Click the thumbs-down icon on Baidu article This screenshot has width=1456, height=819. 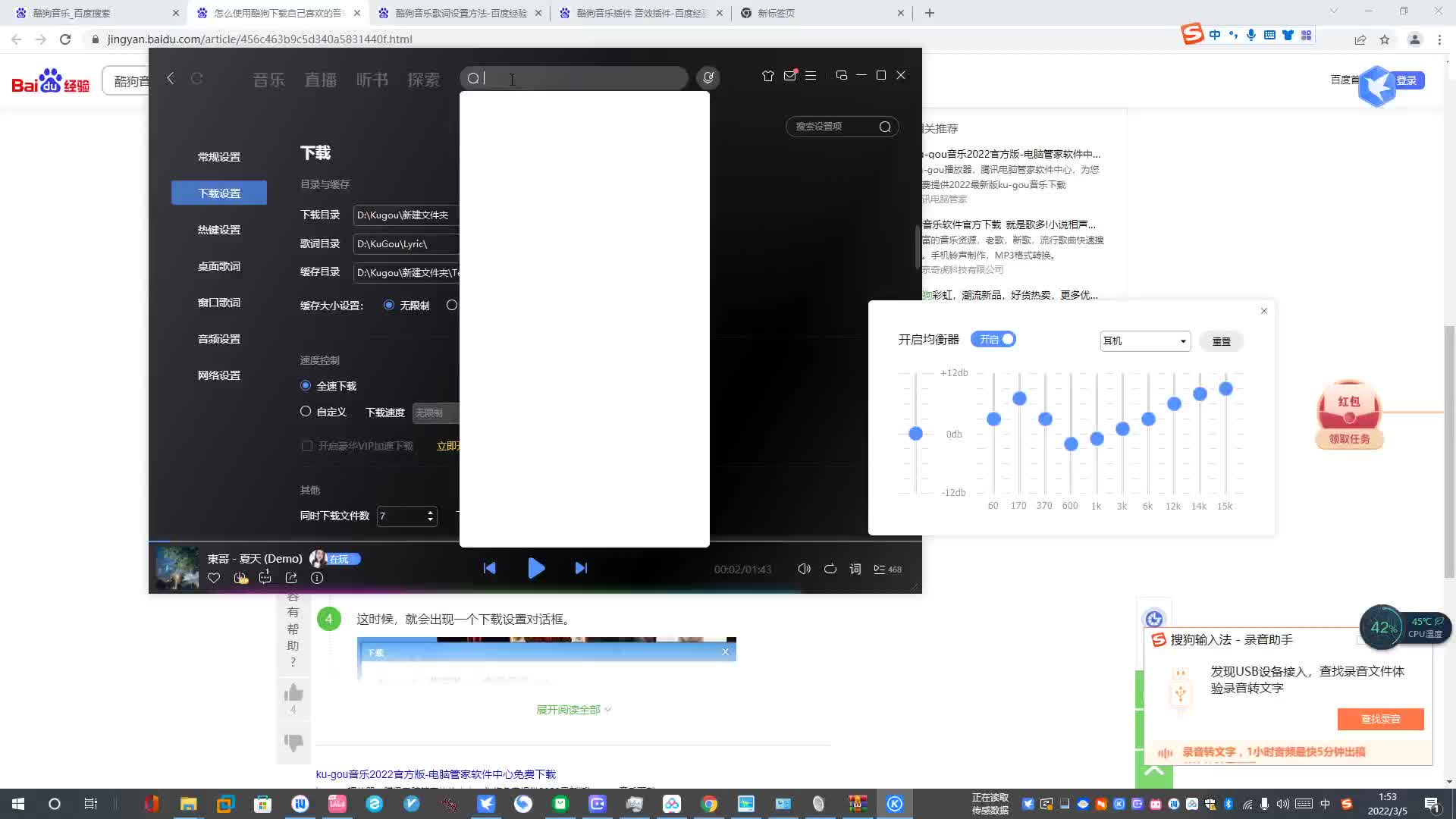click(x=293, y=742)
